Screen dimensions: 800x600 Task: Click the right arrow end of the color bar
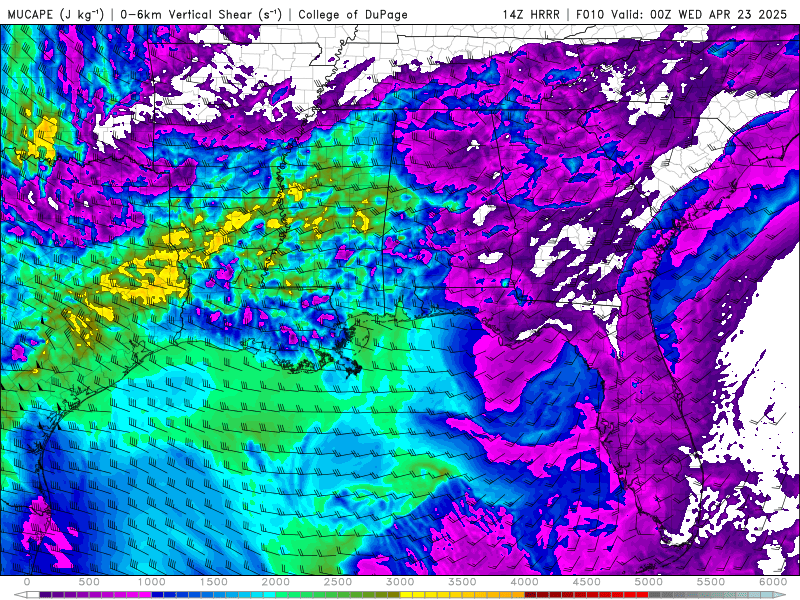(x=780, y=595)
